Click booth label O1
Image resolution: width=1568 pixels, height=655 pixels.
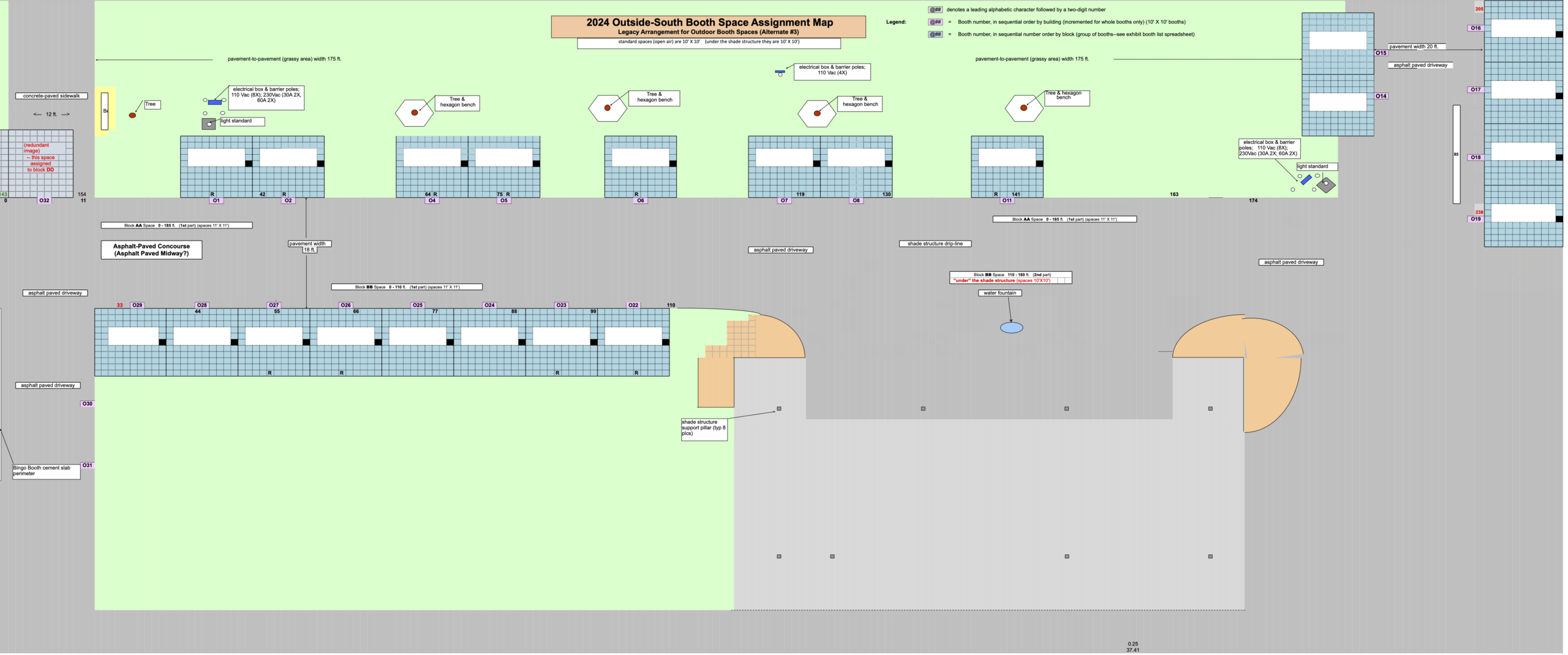[x=216, y=201]
